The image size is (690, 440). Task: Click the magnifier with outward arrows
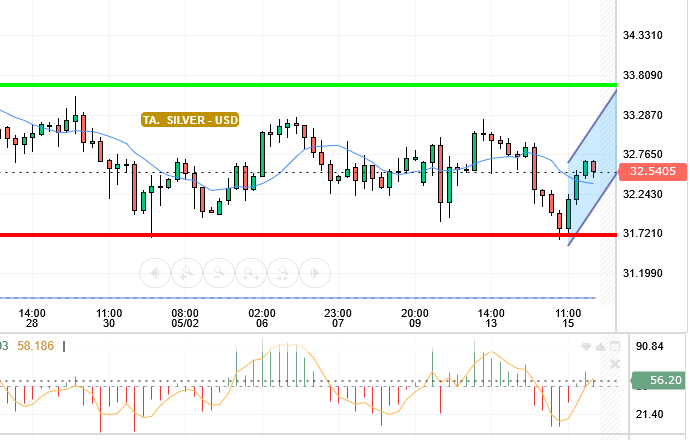tap(251, 273)
